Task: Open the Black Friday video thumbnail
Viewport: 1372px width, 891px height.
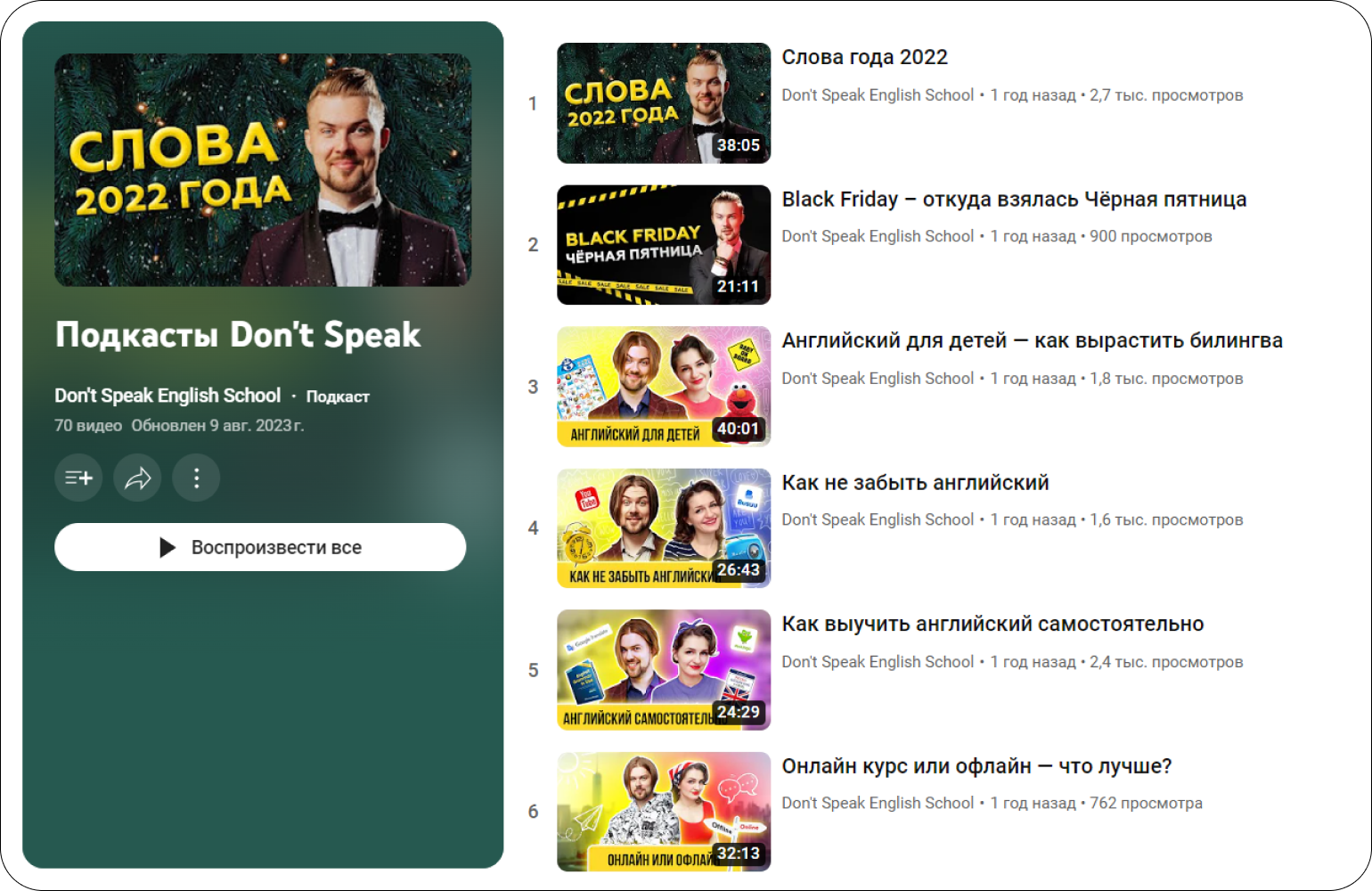Action: coord(664,245)
